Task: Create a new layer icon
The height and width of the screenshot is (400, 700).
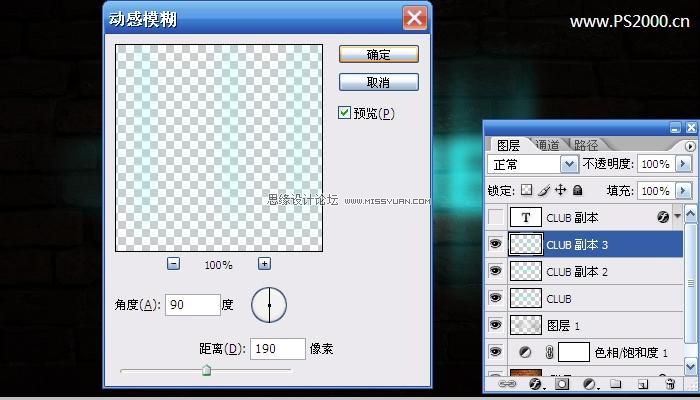Action: (x=643, y=384)
